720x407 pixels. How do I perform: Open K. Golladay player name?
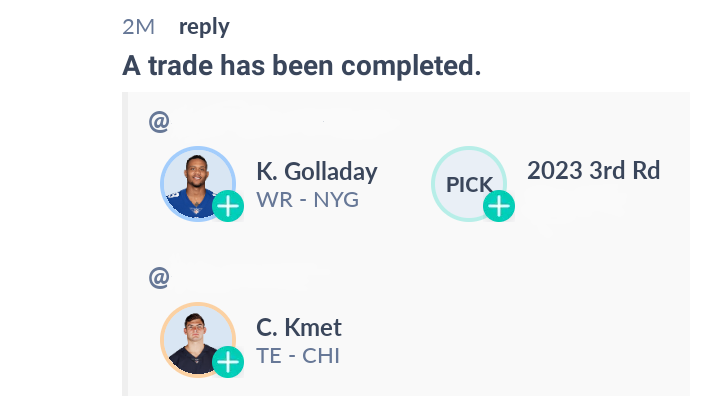[317, 171]
